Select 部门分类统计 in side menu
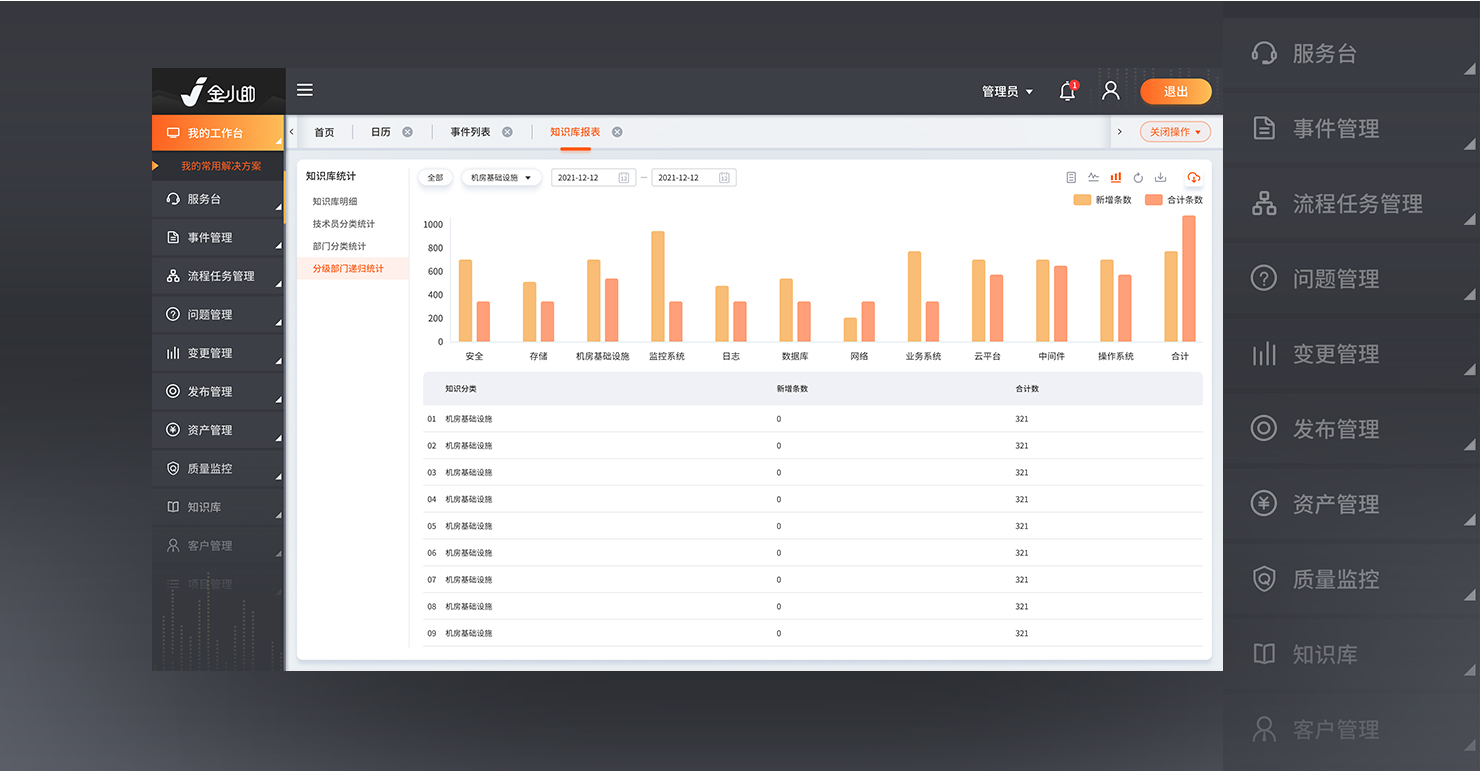 339,246
